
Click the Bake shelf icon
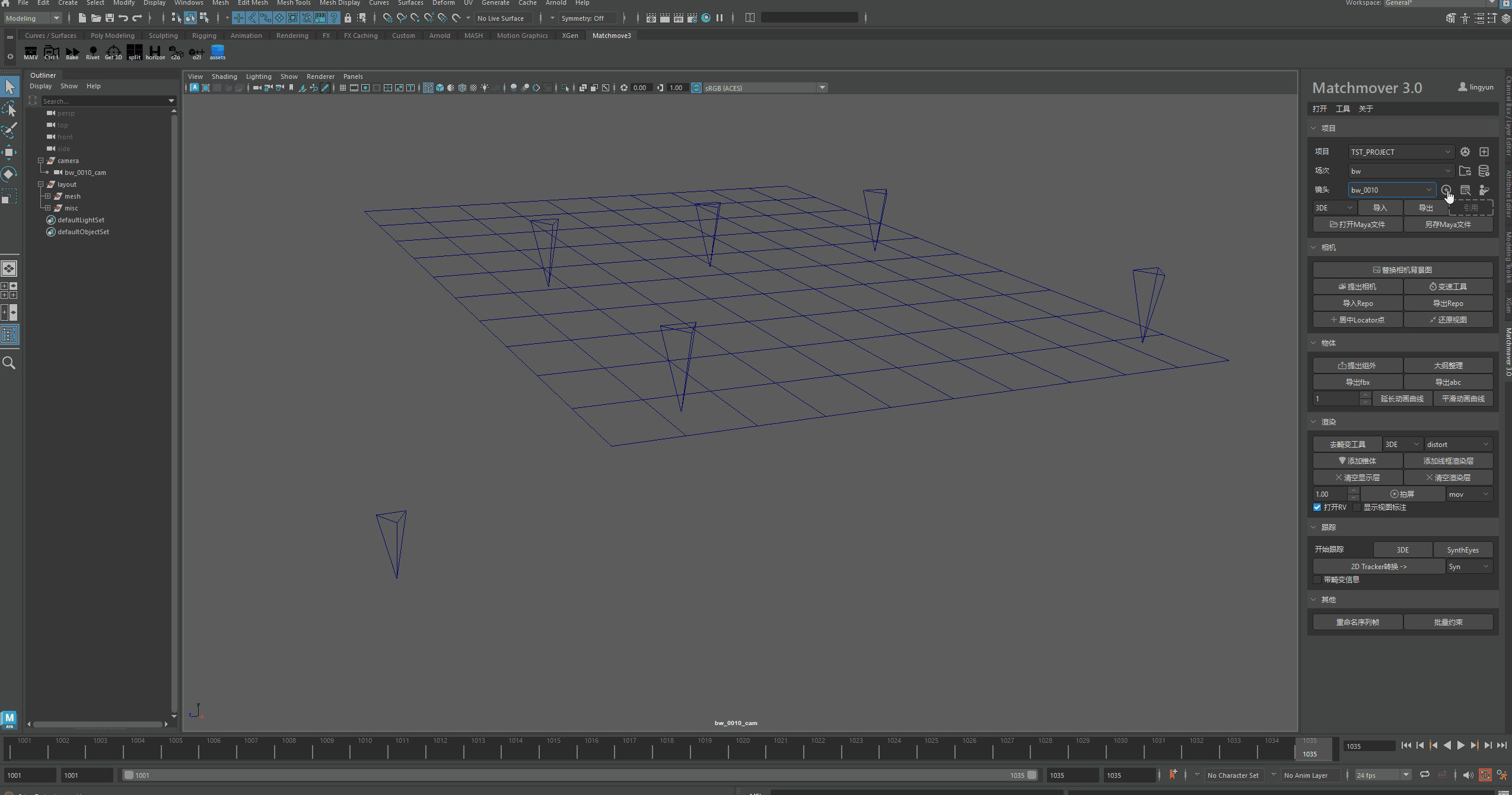pyautogui.click(x=72, y=53)
